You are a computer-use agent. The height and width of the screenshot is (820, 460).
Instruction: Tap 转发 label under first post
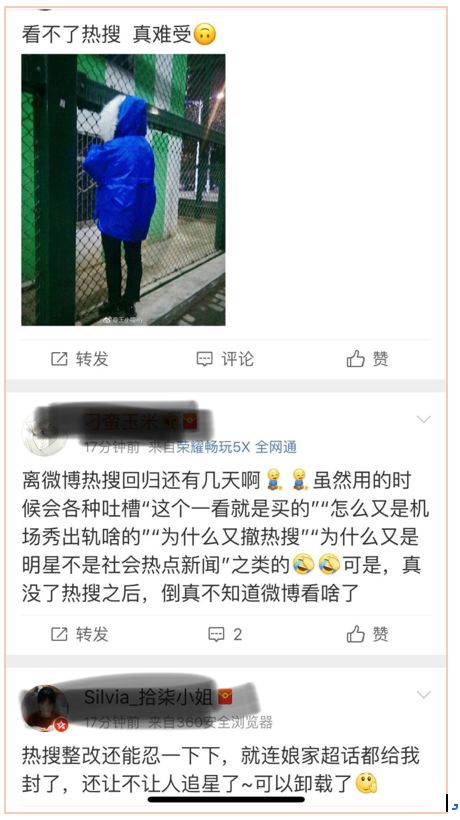[x=92, y=359]
